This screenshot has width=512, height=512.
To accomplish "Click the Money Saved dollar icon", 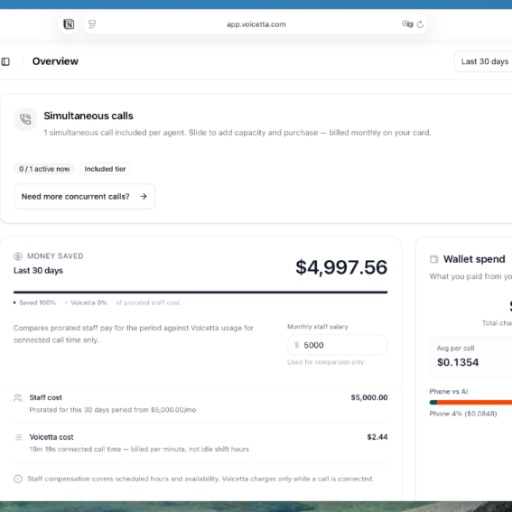I will click(x=18, y=256).
